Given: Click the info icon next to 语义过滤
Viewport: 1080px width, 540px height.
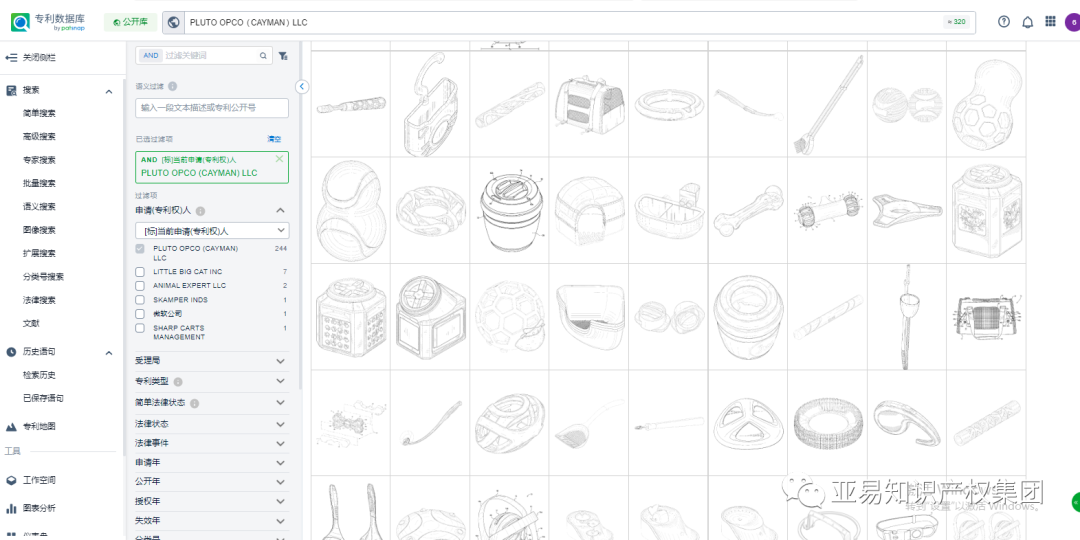Looking at the screenshot, I should (x=172, y=87).
